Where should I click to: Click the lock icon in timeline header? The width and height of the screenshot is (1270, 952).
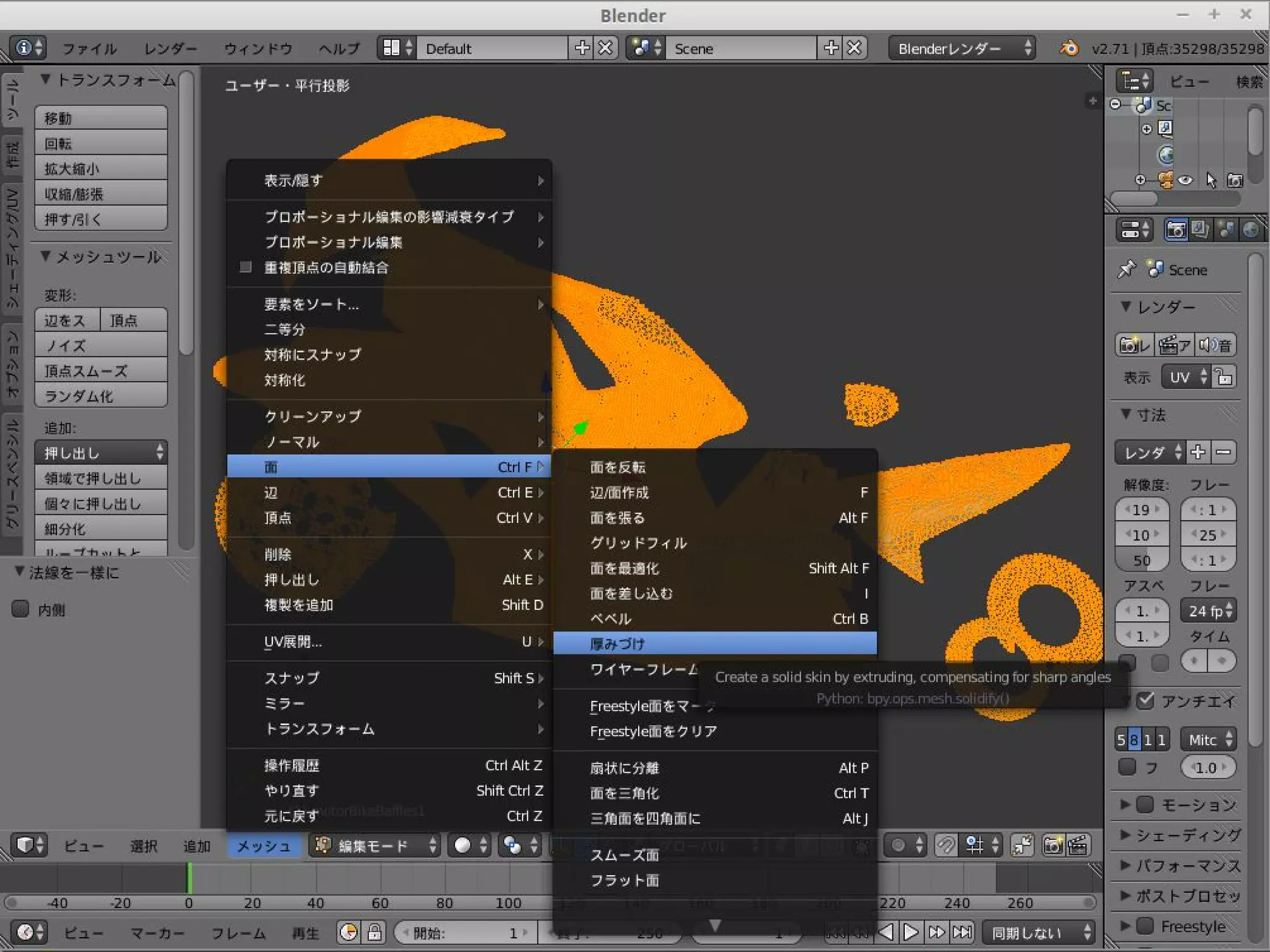374,932
